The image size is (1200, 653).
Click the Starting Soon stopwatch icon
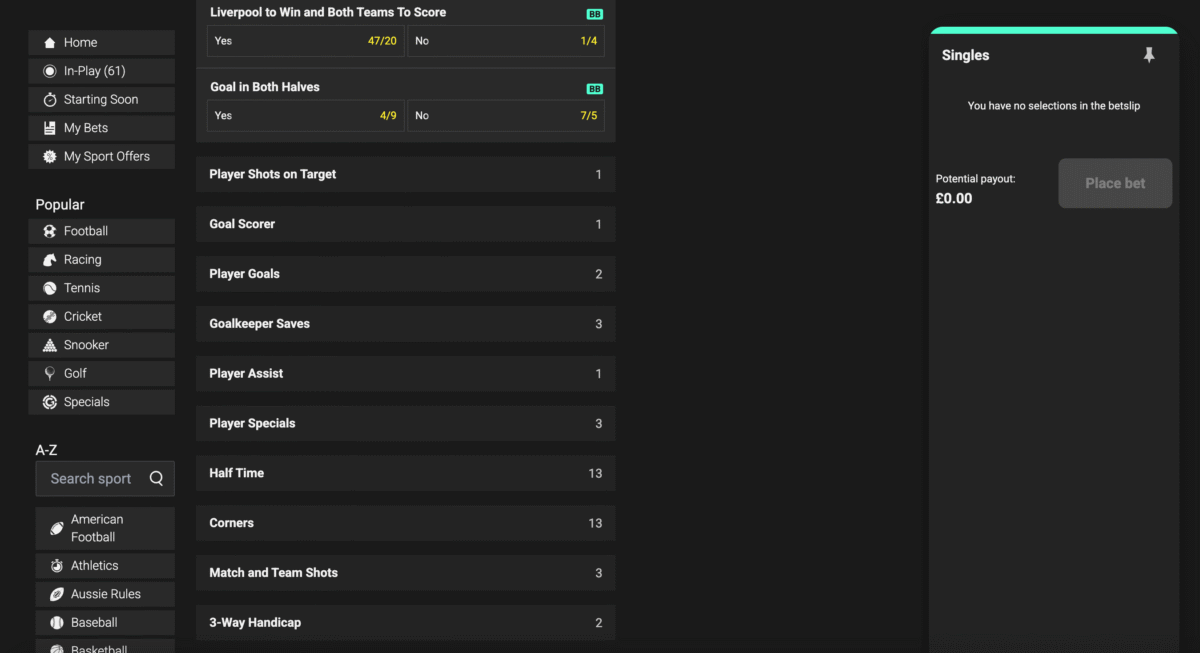[50, 100]
